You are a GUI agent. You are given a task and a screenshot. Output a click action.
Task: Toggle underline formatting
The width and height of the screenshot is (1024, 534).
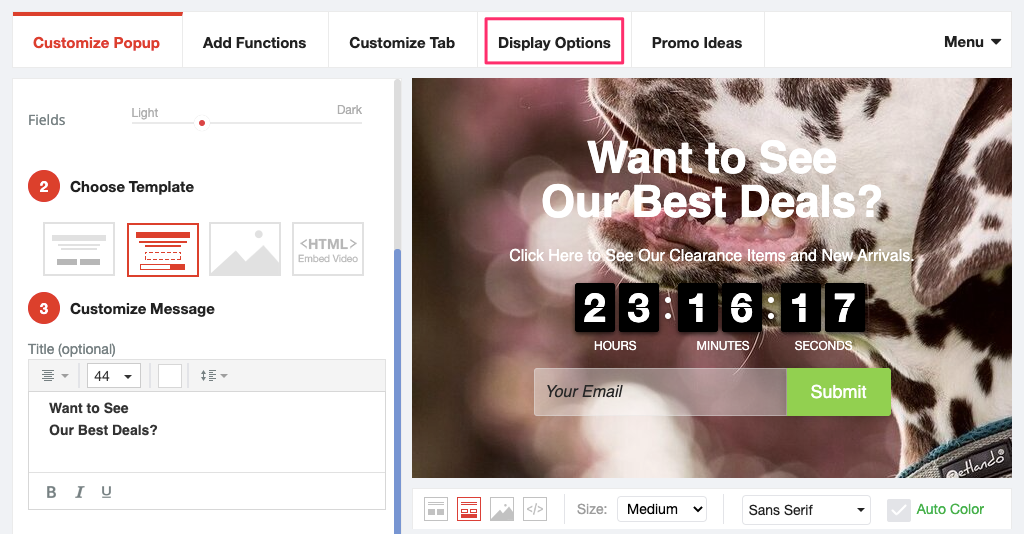tap(106, 492)
